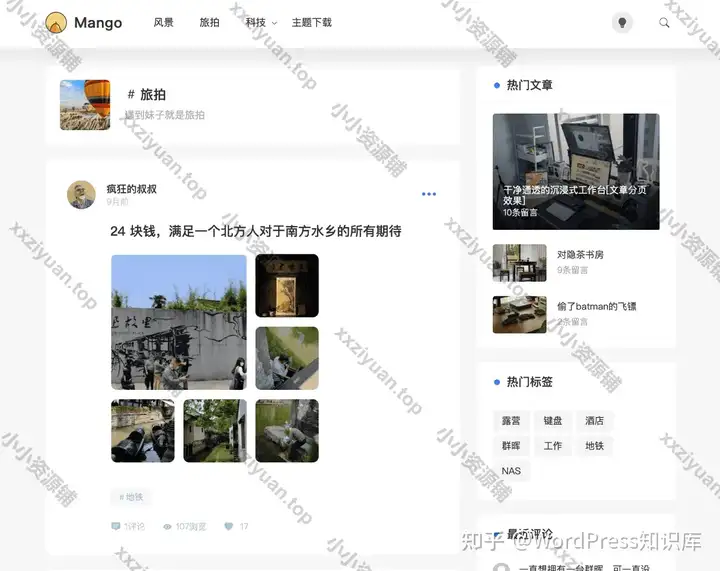
Task: Open the 对隐茶书房 article thumbnail
Action: coord(519,263)
